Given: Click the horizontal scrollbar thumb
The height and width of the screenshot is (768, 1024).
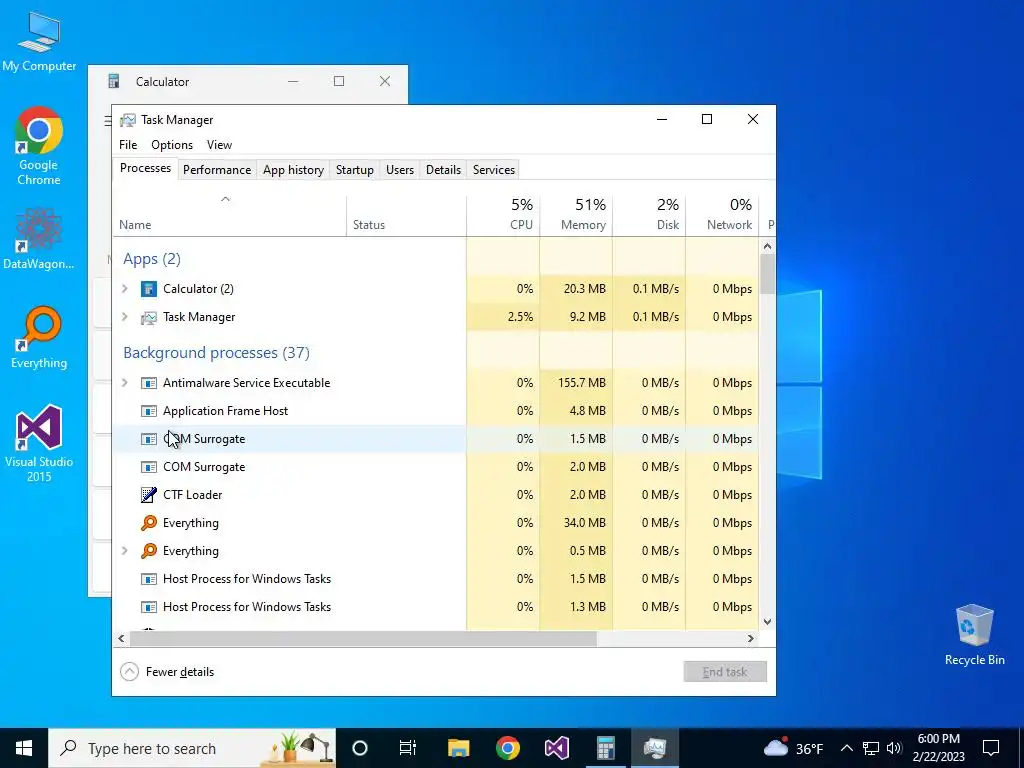Looking at the screenshot, I should point(363,638).
